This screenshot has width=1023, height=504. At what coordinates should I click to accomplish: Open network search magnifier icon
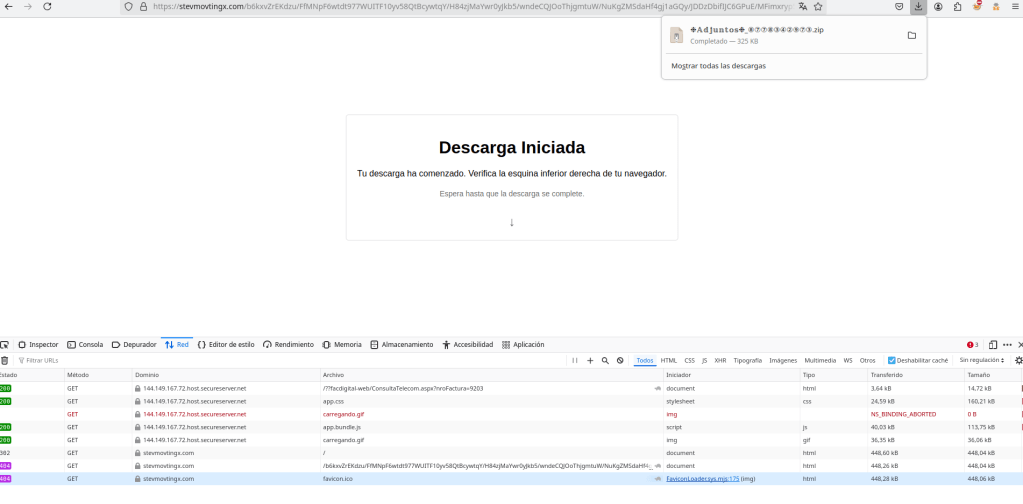(605, 360)
